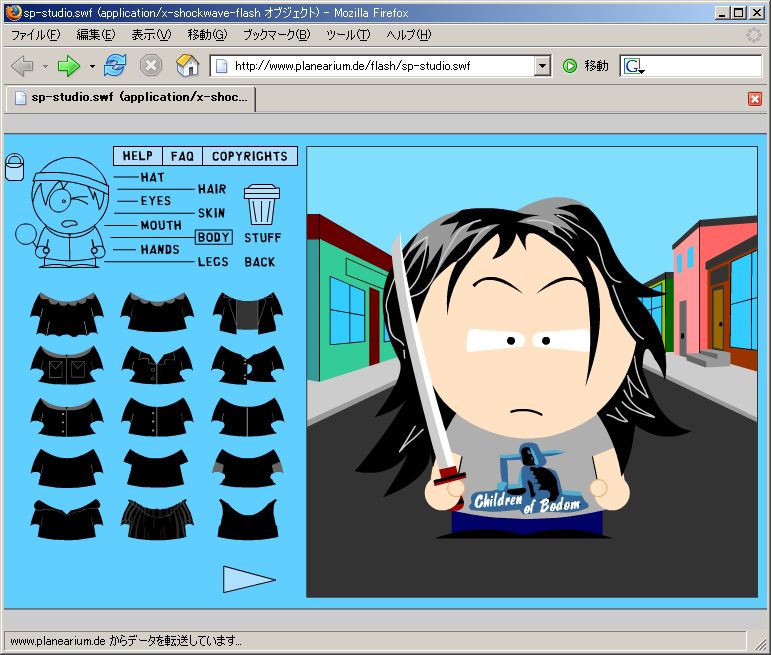Click the green Go (移動) button
This screenshot has height=655, width=771.
click(585, 65)
